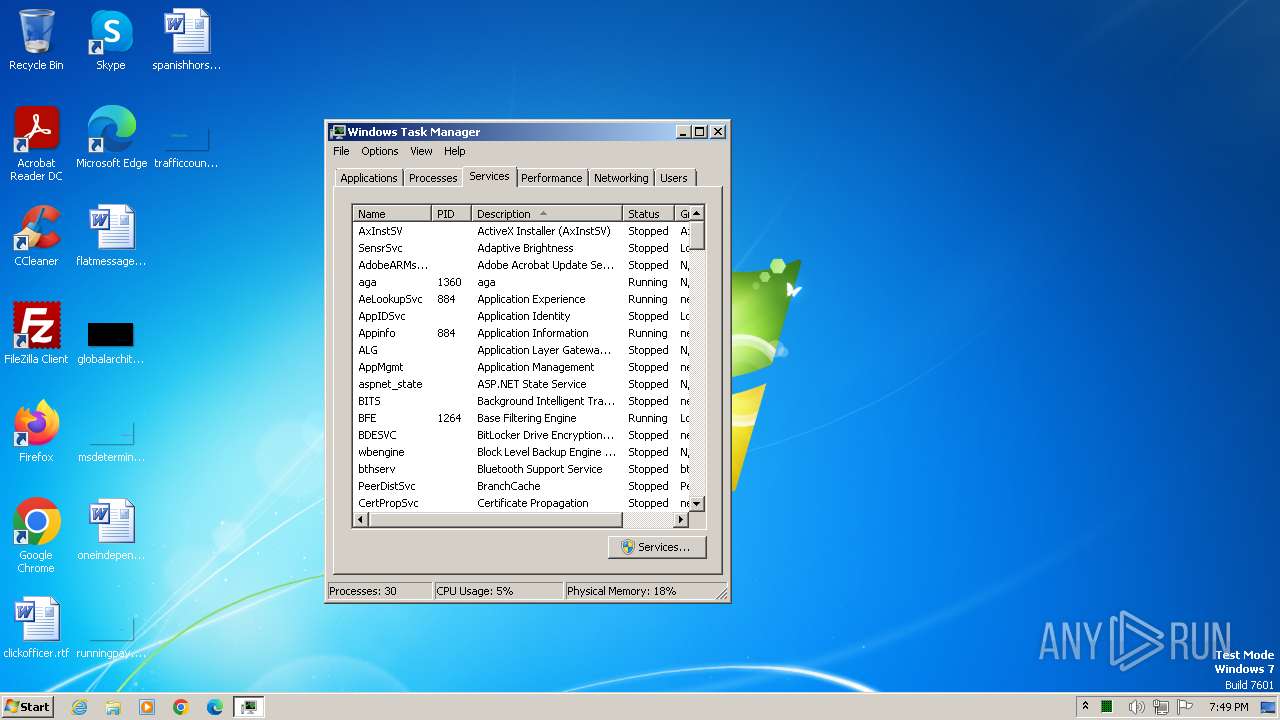The height and width of the screenshot is (720, 1280).
Task: Select the BITS service row
Action: 521,401
